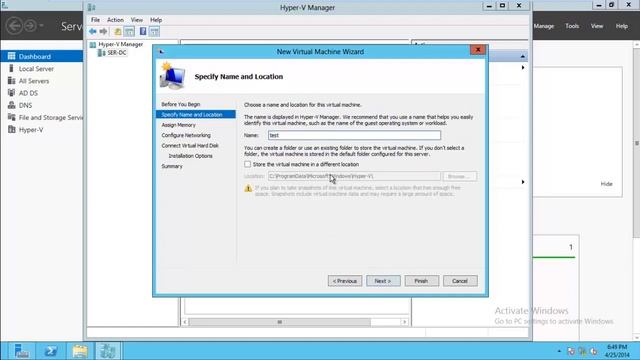Open Server Manager from the taskbar
Screen dimensions: 640x360
tap(21, 351)
